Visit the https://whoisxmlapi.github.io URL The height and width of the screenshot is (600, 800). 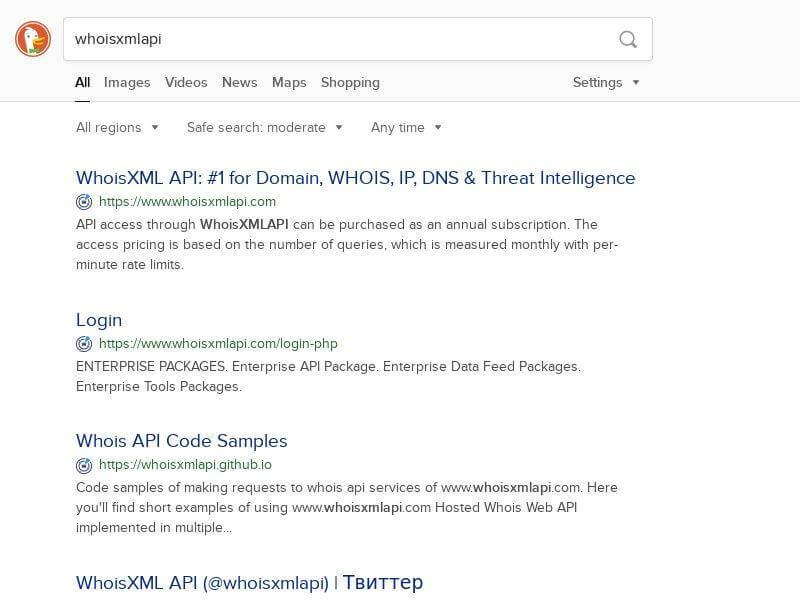pos(185,465)
